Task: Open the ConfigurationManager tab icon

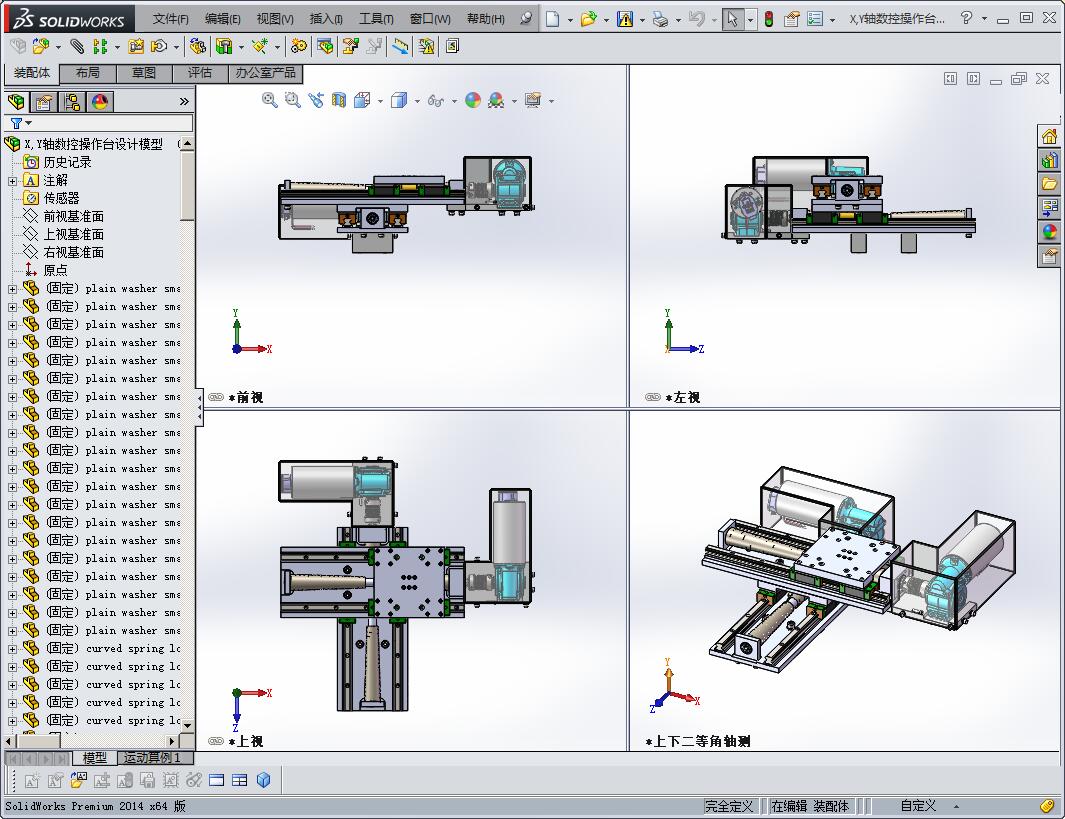Action: coord(72,102)
